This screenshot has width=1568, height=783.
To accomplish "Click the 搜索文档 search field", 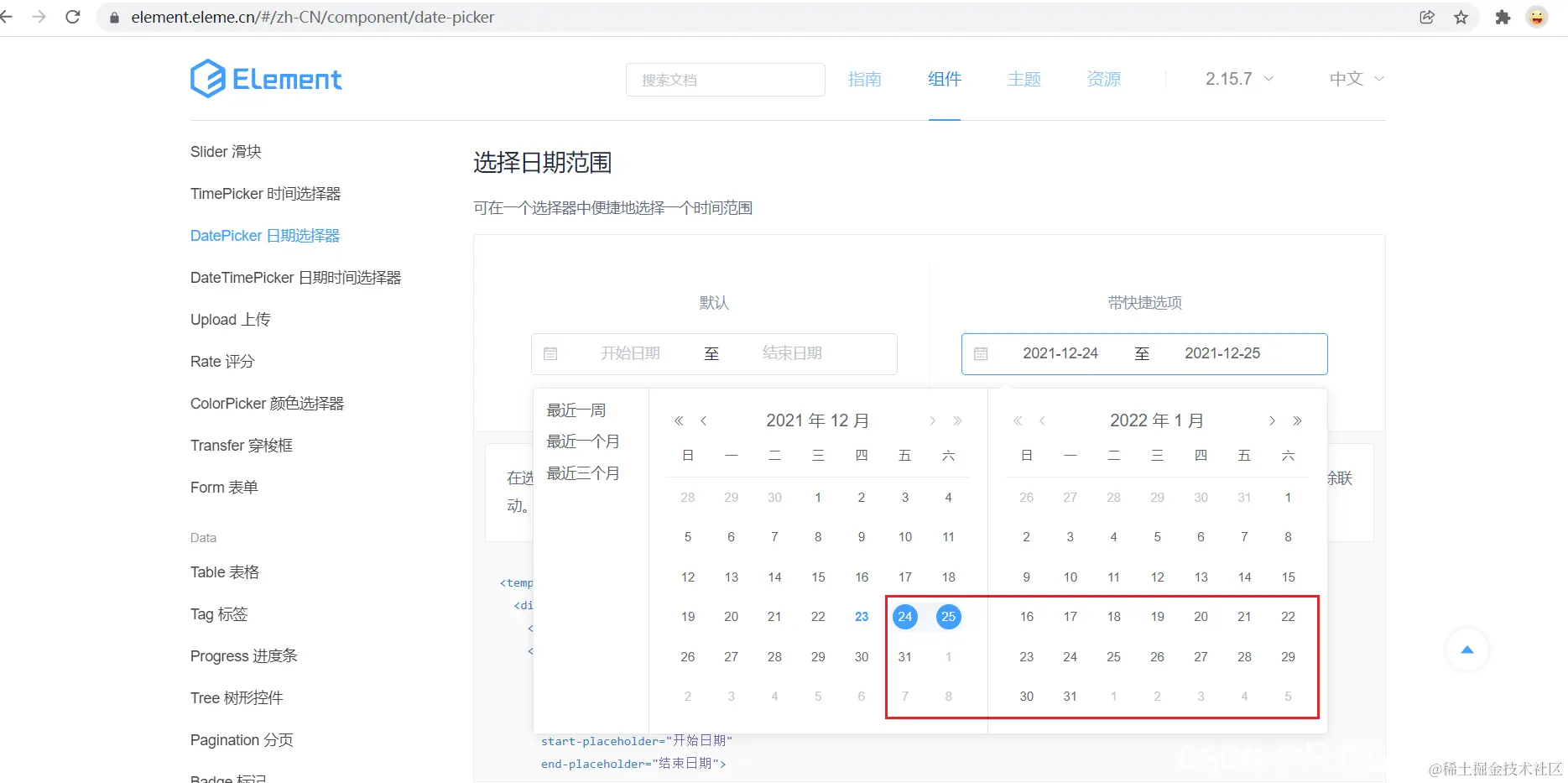I will coord(726,80).
